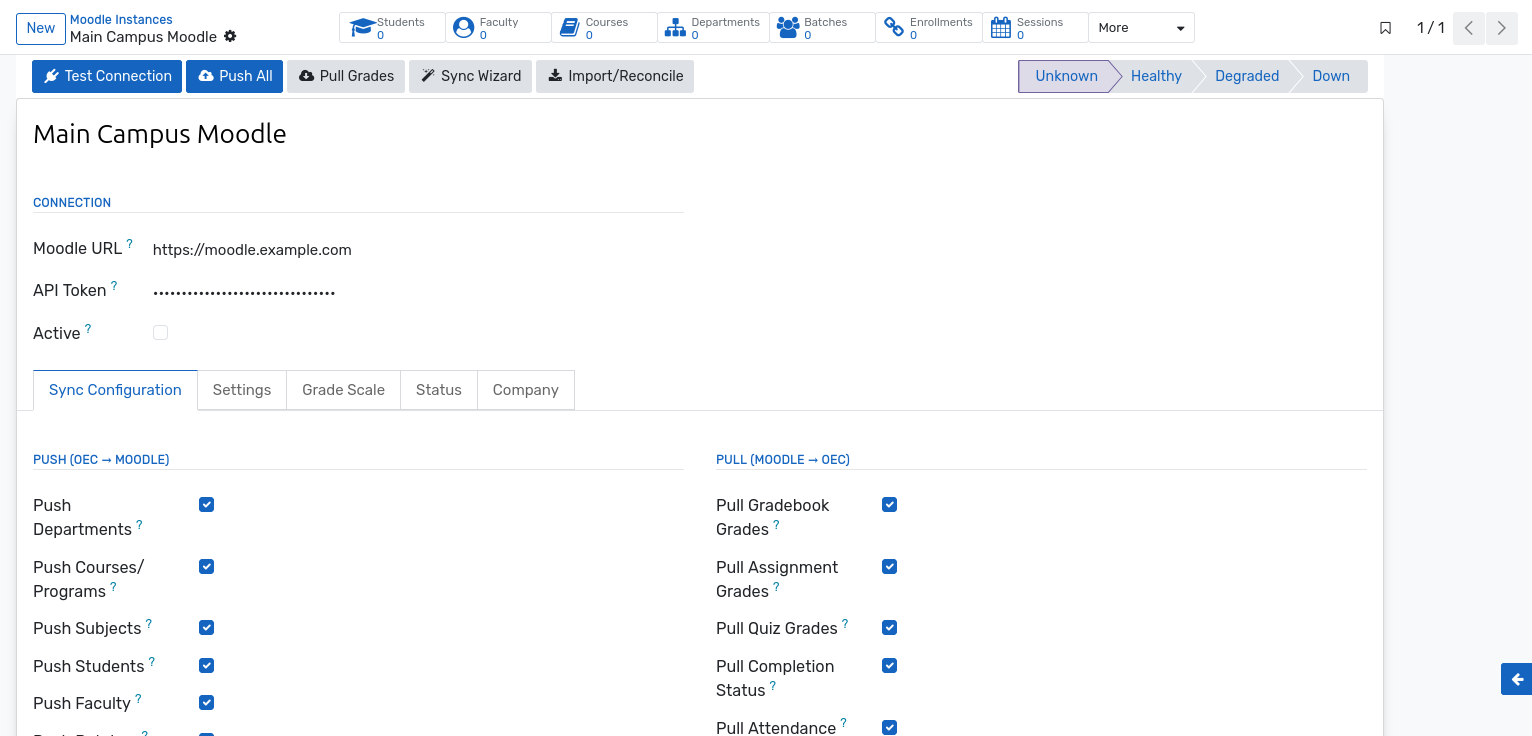The width and height of the screenshot is (1532, 736).
Task: Click the Import/Reconcile button
Action: 615,76
